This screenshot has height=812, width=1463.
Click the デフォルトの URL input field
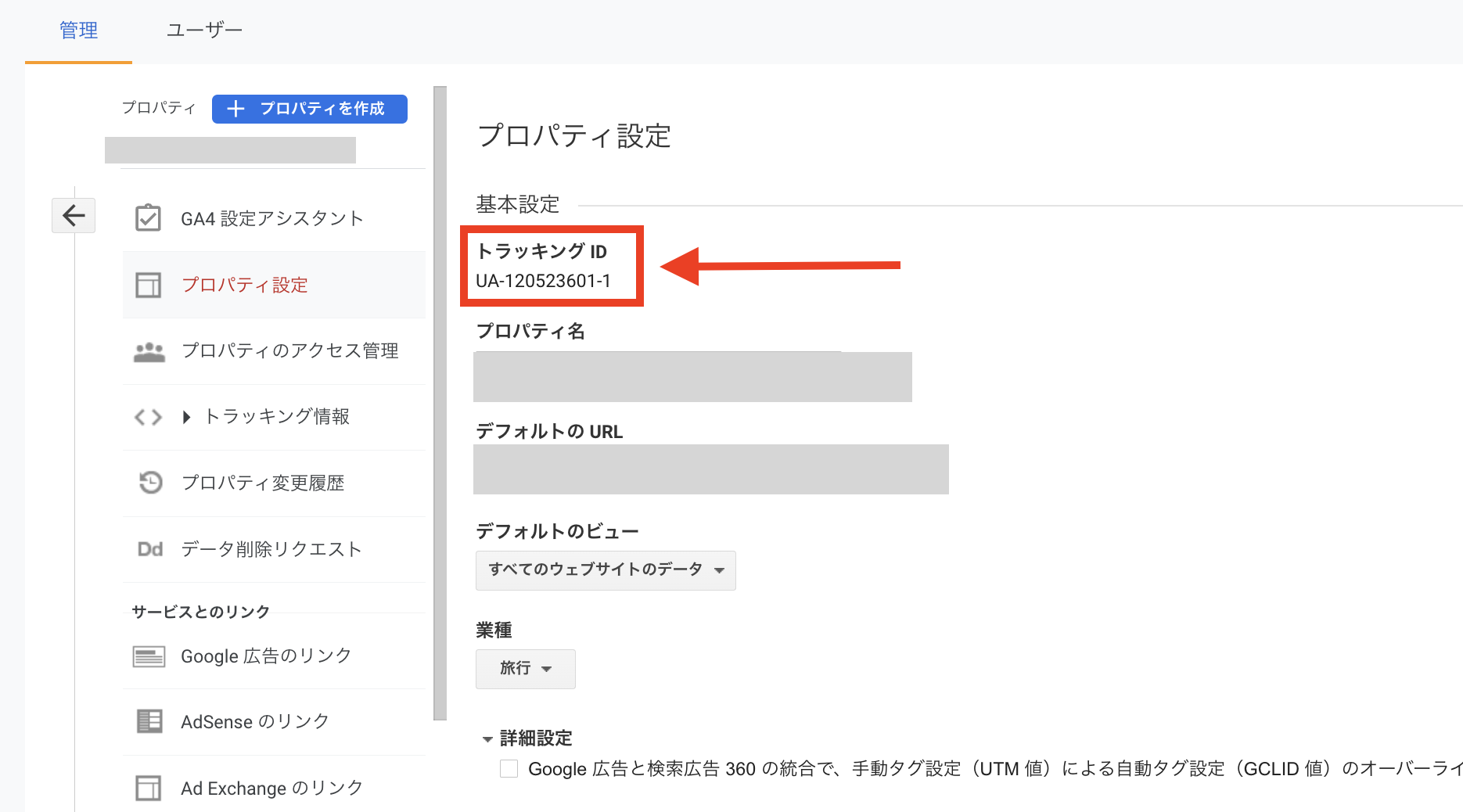pos(711,469)
